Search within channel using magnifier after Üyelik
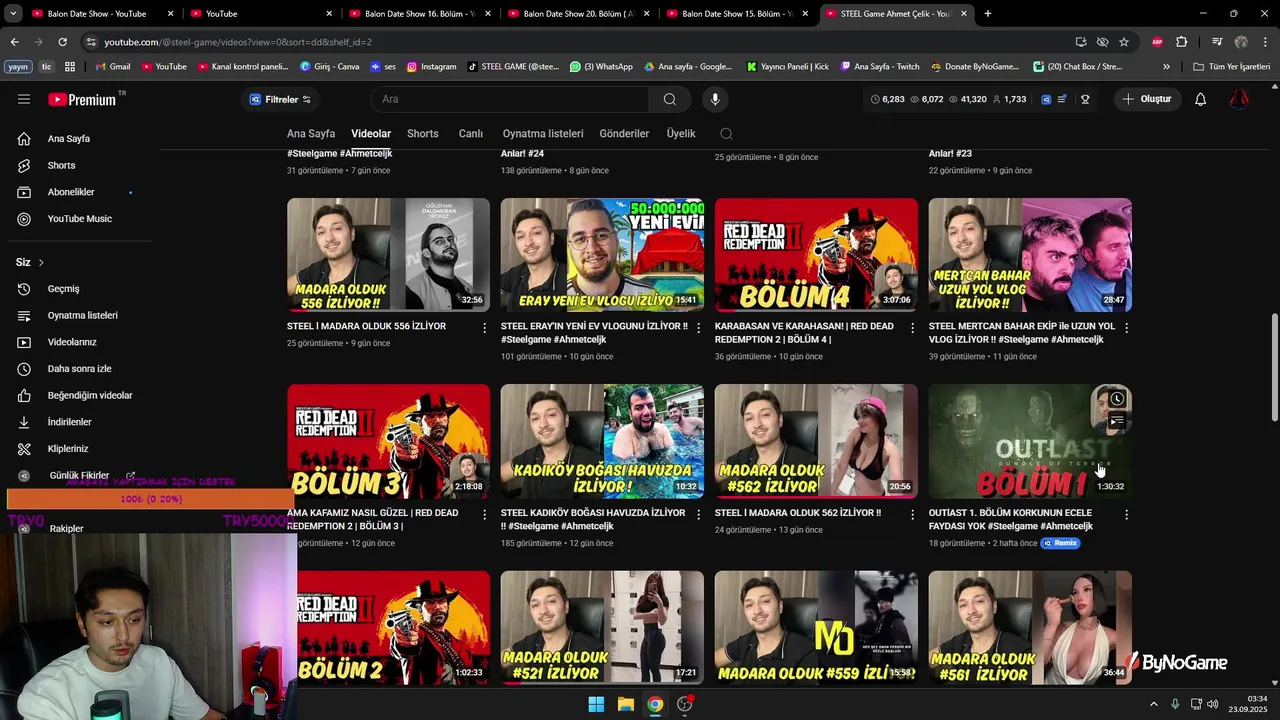This screenshot has height=720, width=1280. point(726,134)
